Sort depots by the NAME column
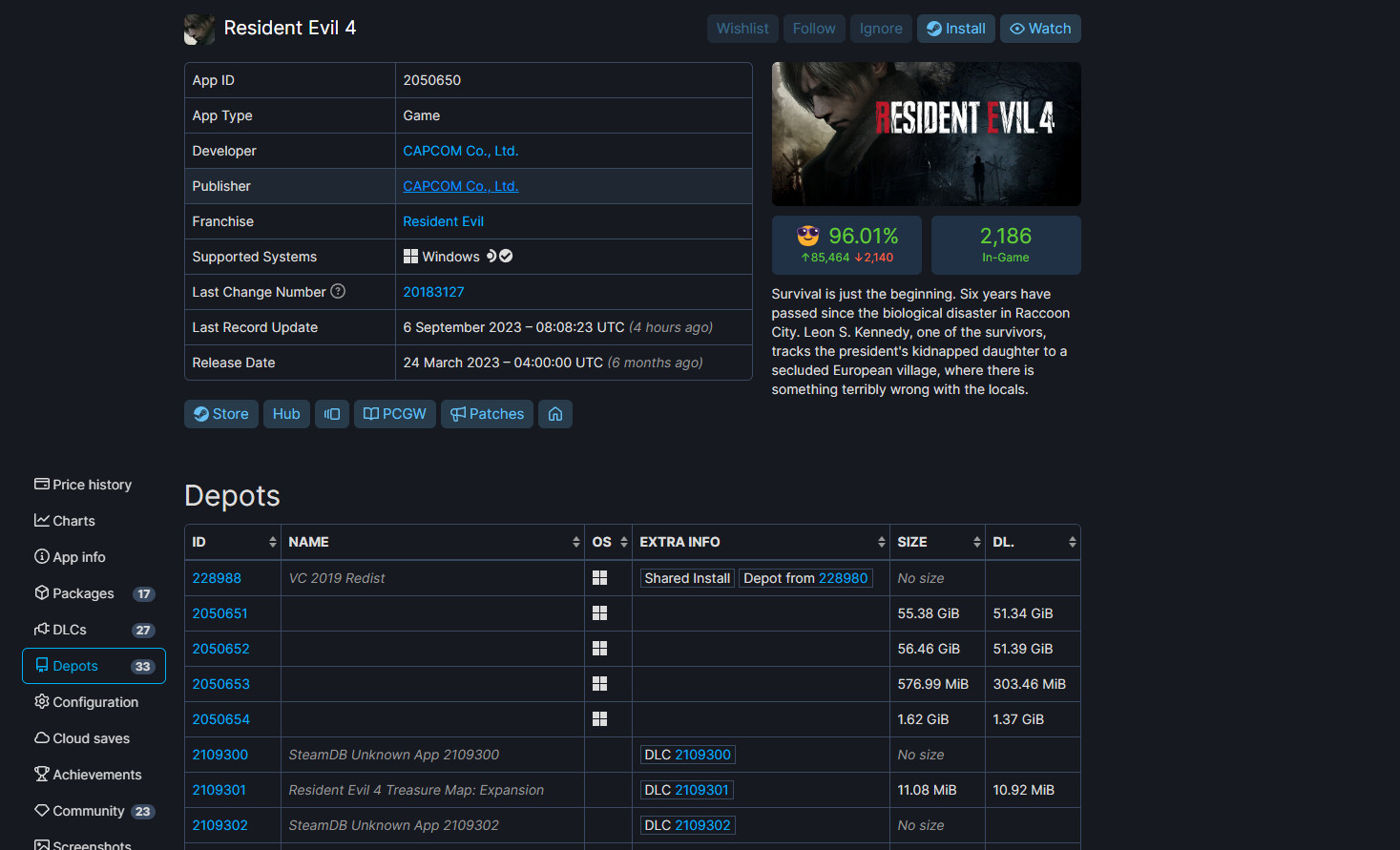The width and height of the screenshot is (1400, 850). tap(432, 542)
